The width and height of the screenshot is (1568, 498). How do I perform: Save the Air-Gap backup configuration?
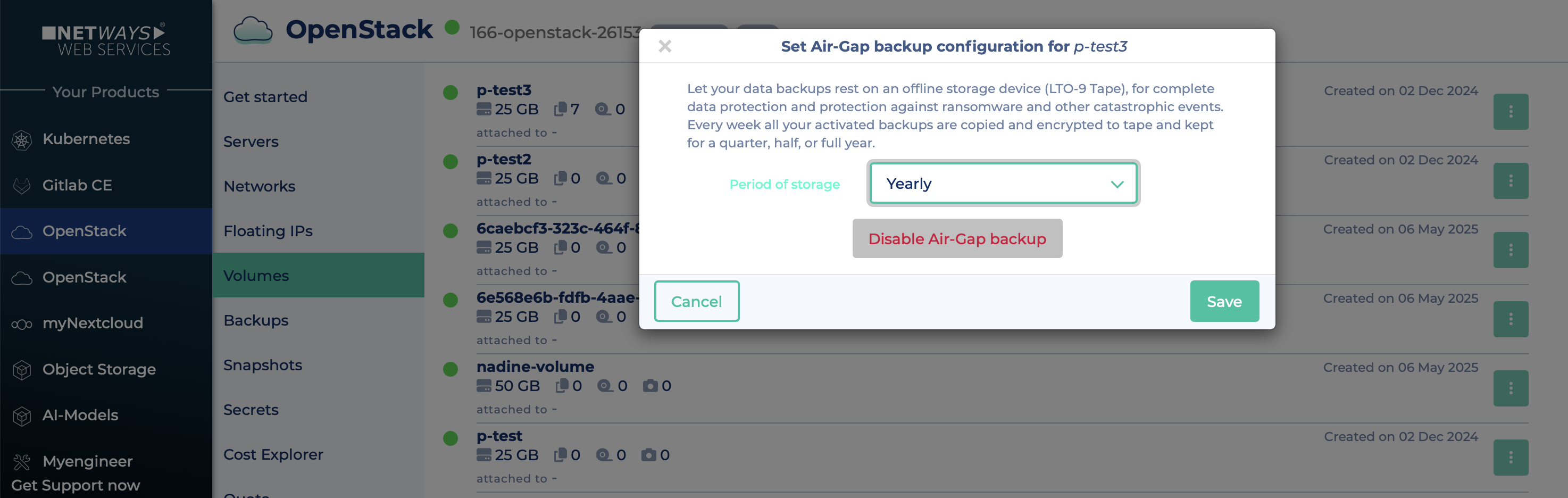[1224, 301]
